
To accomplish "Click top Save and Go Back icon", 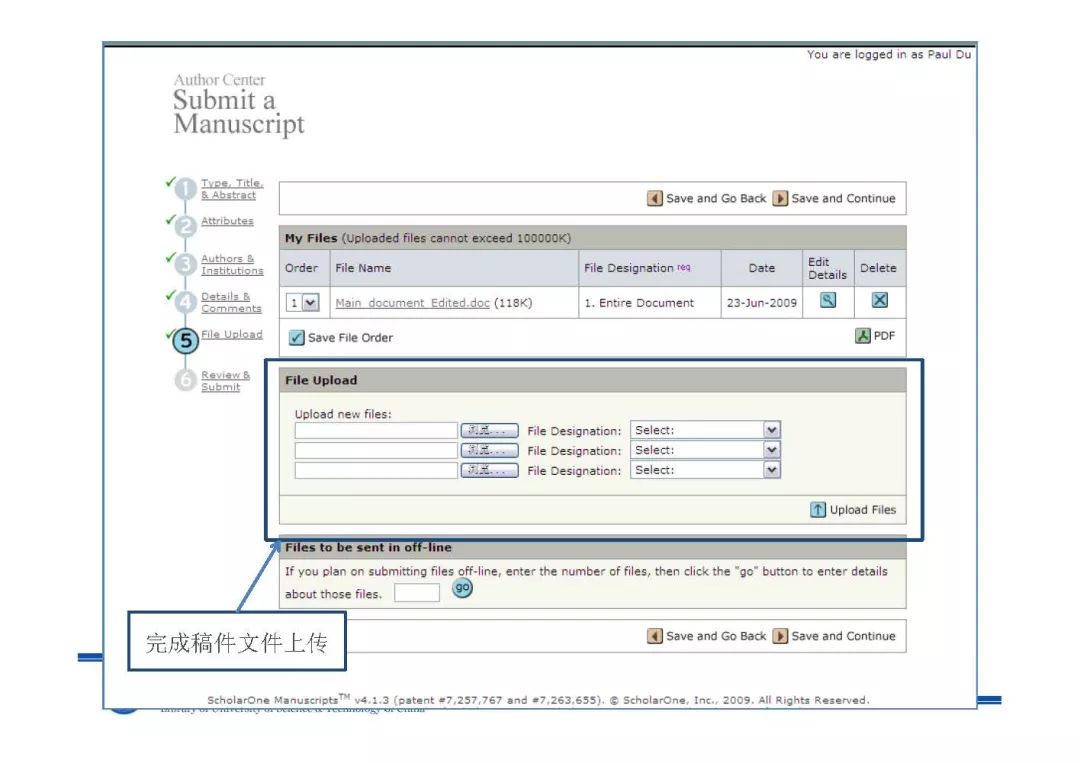I will click(654, 198).
